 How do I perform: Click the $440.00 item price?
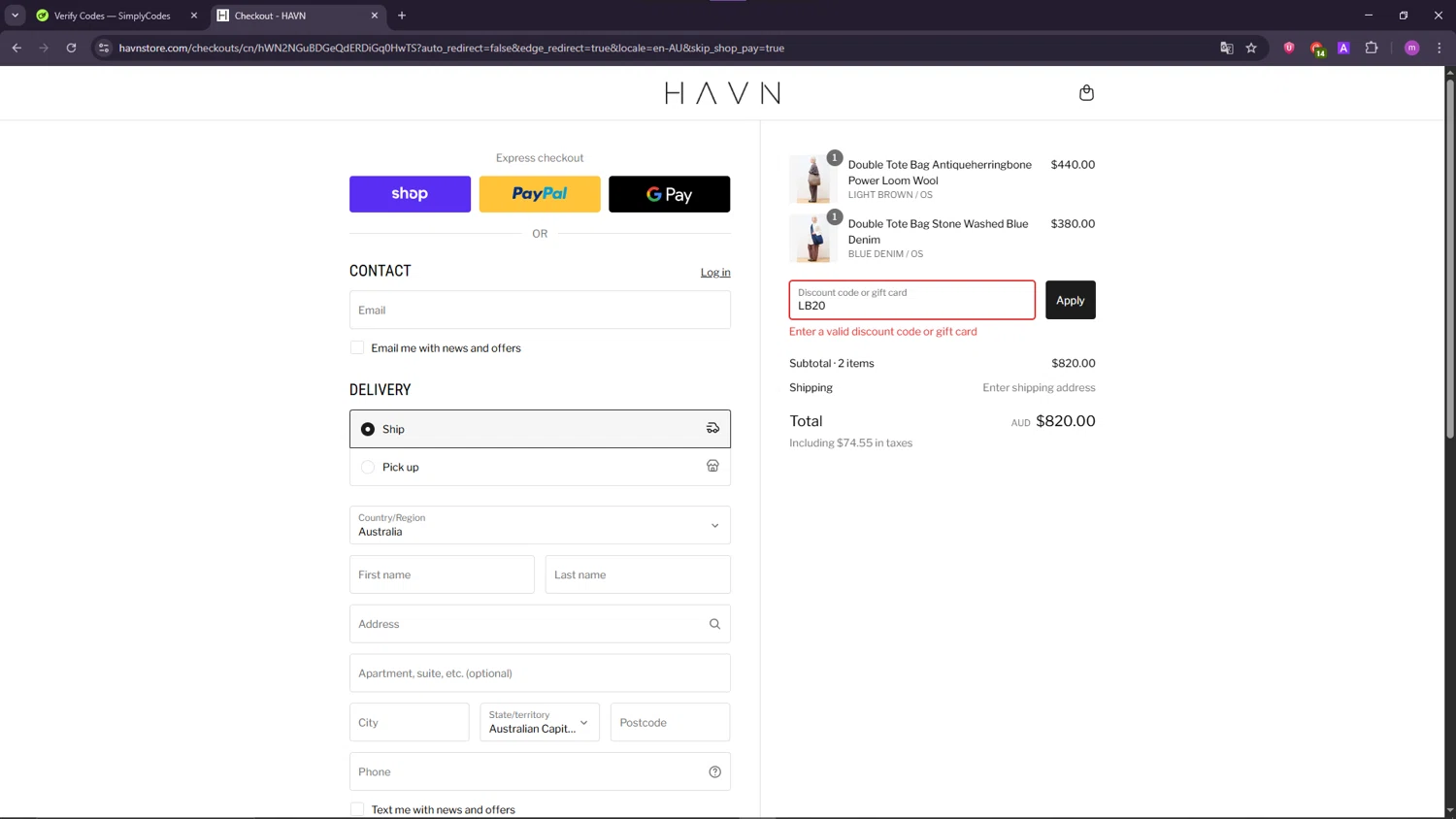1073,165
